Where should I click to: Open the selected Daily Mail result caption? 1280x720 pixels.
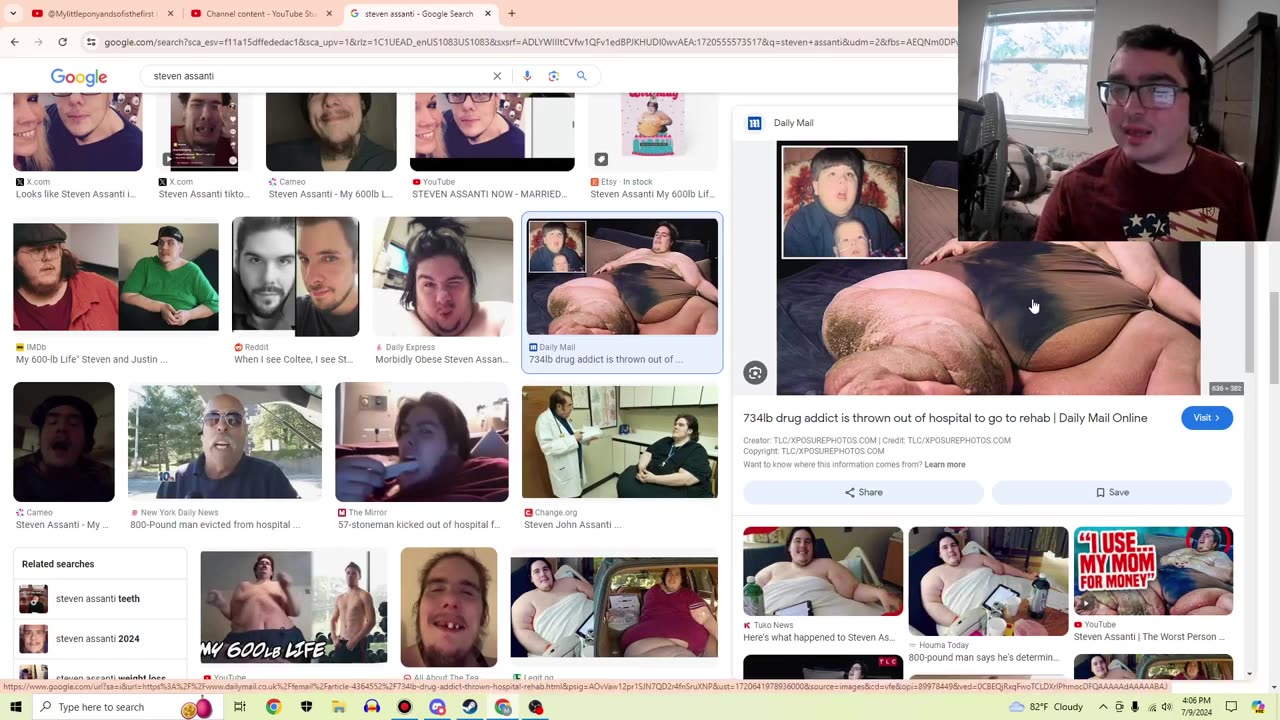[x=606, y=360]
